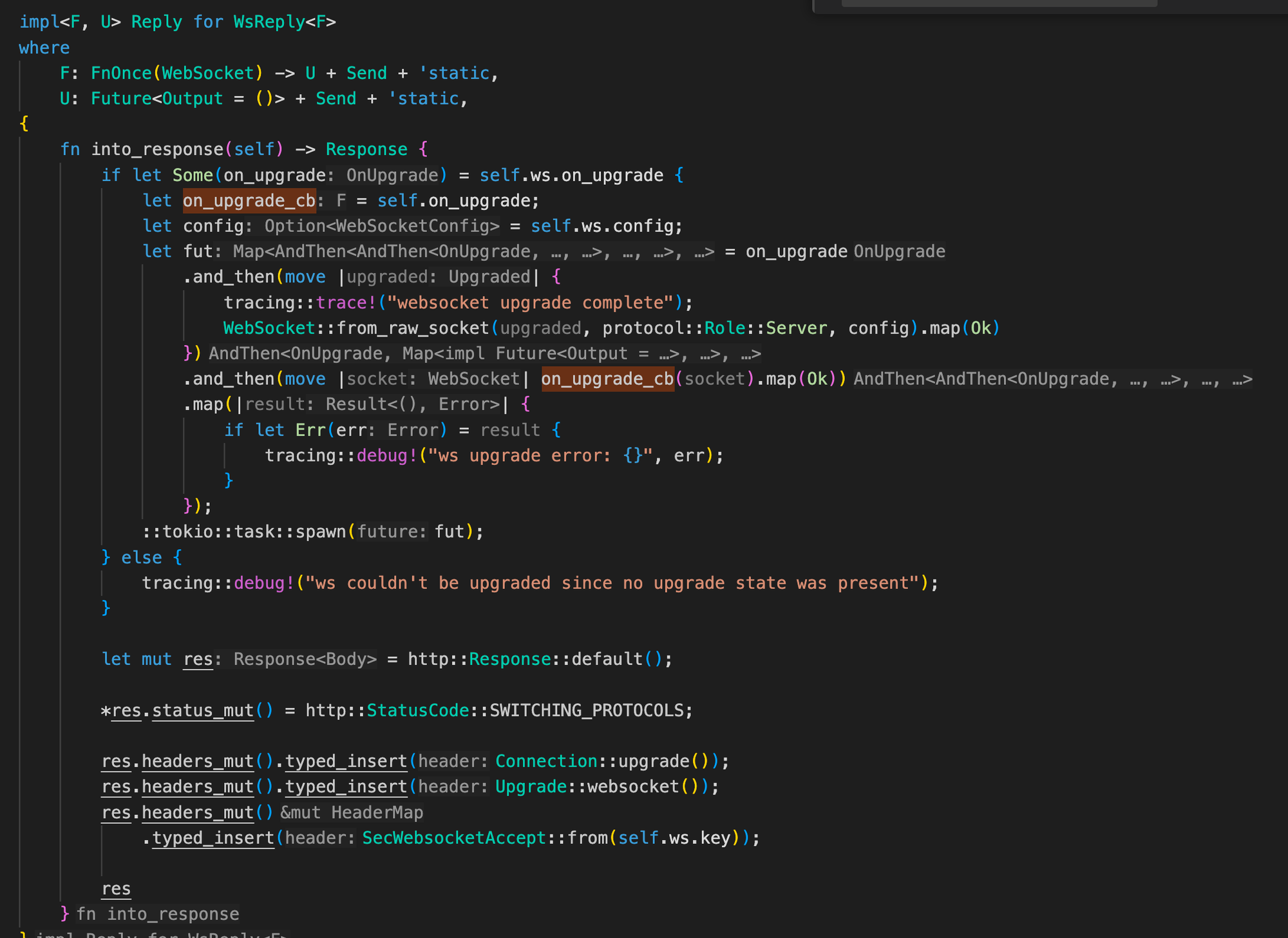Image resolution: width=1288 pixels, height=938 pixels.
Task: Click the 'Response' return type after the arrow
Action: tap(366, 149)
